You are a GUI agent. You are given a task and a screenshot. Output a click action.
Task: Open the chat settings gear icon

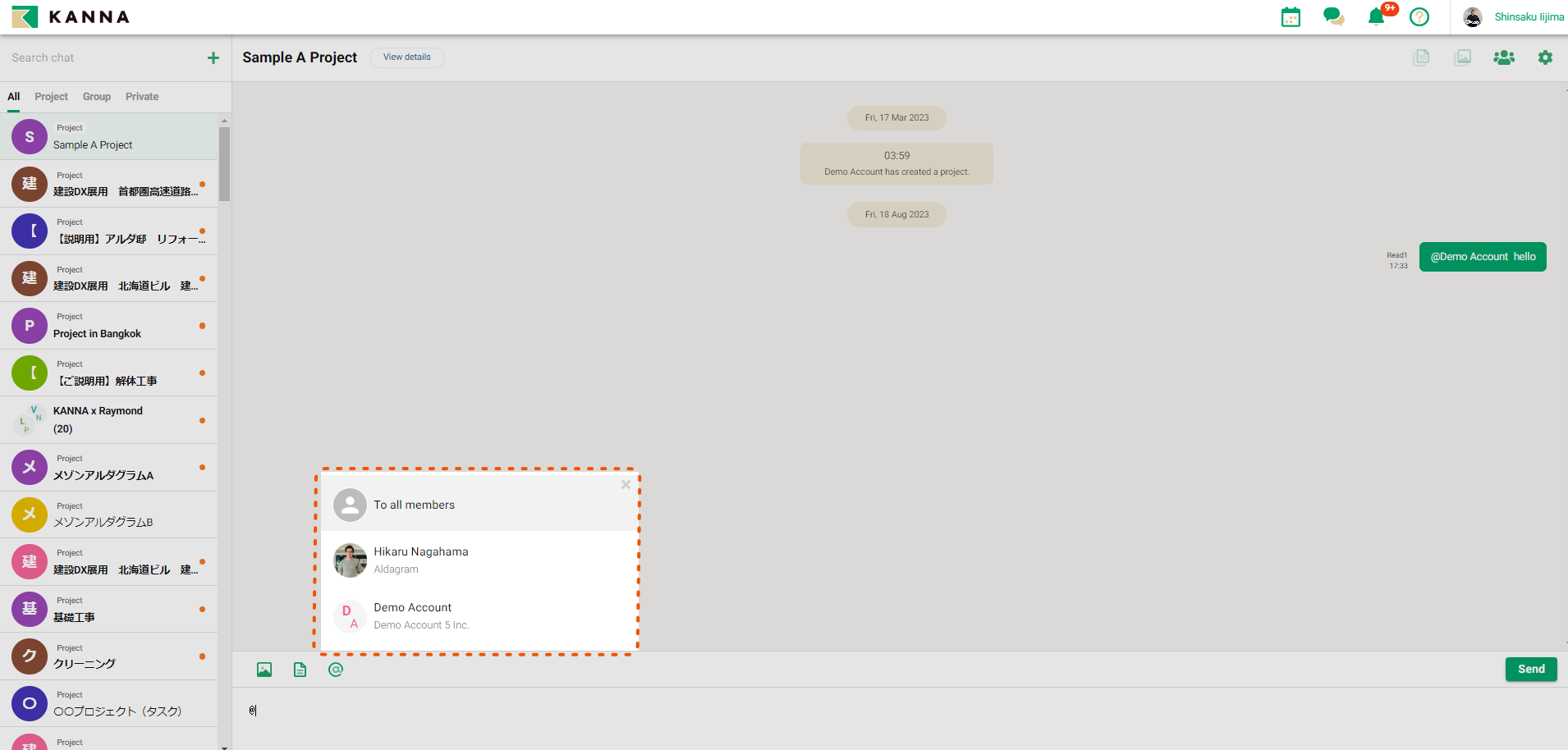[1545, 57]
